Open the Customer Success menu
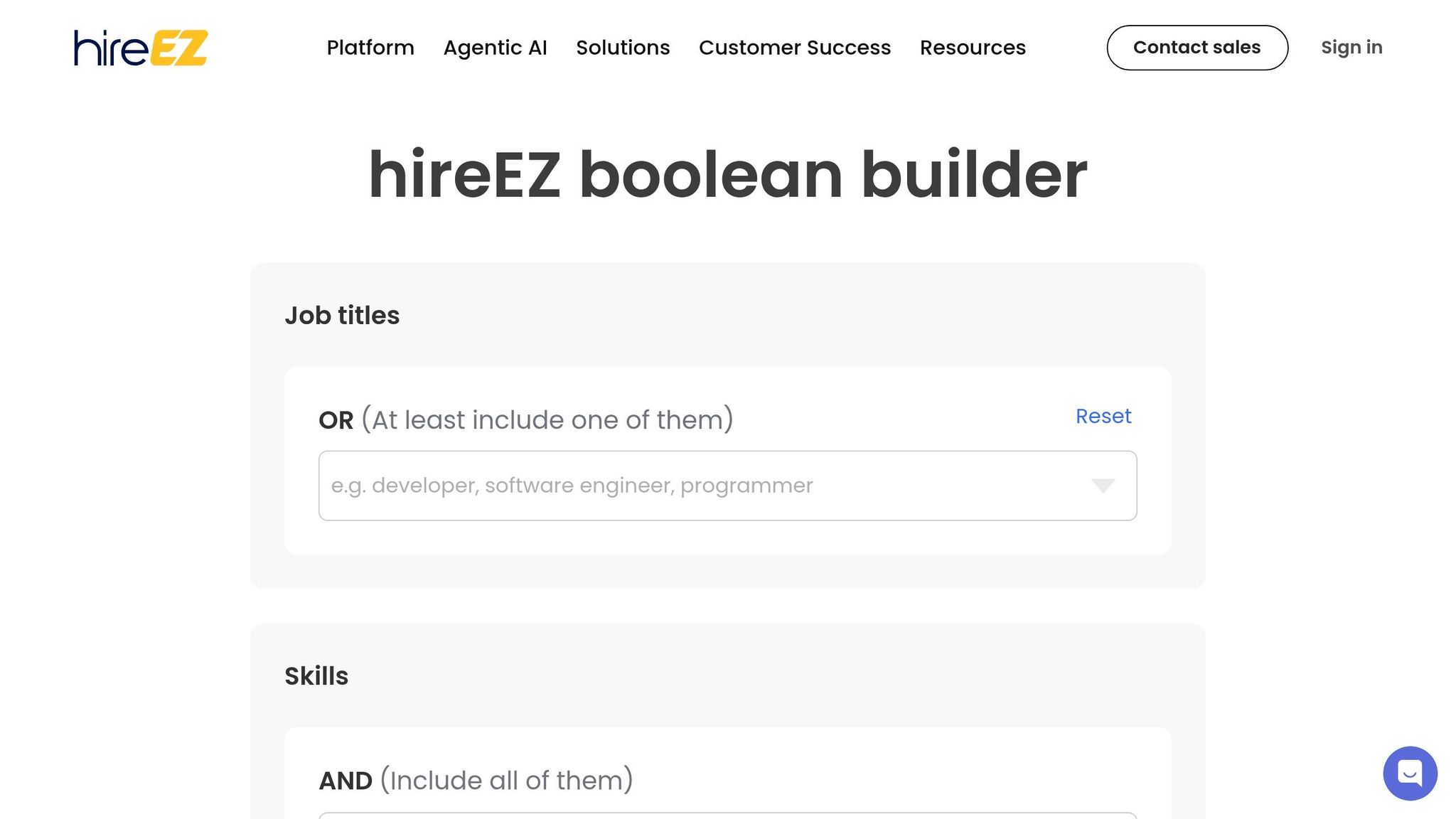The width and height of the screenshot is (1456, 819). click(796, 48)
